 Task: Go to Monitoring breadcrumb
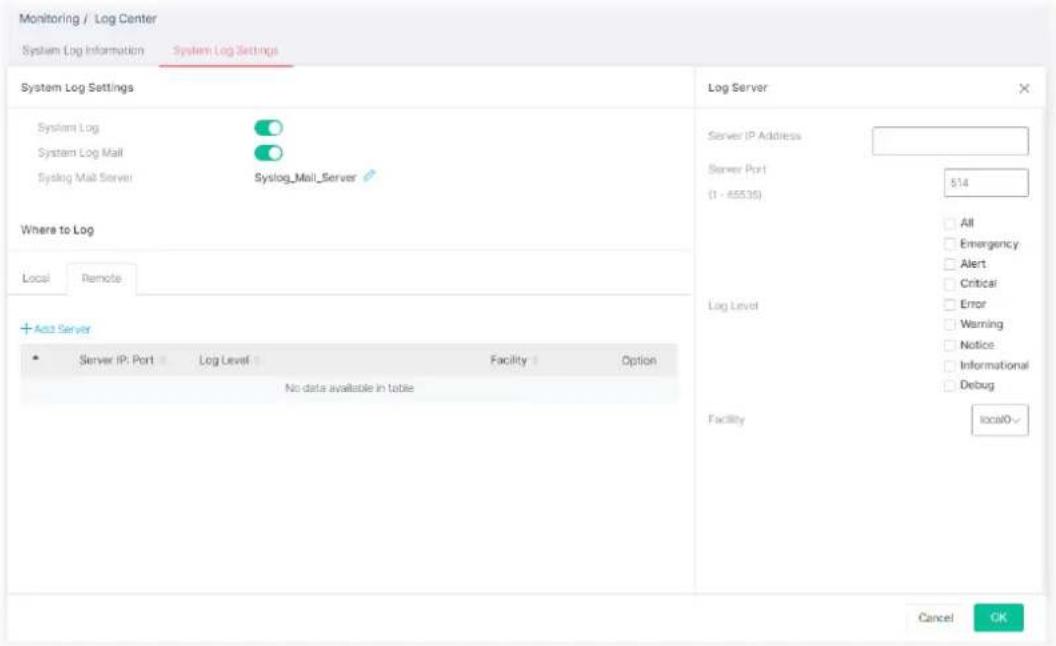coord(49,19)
